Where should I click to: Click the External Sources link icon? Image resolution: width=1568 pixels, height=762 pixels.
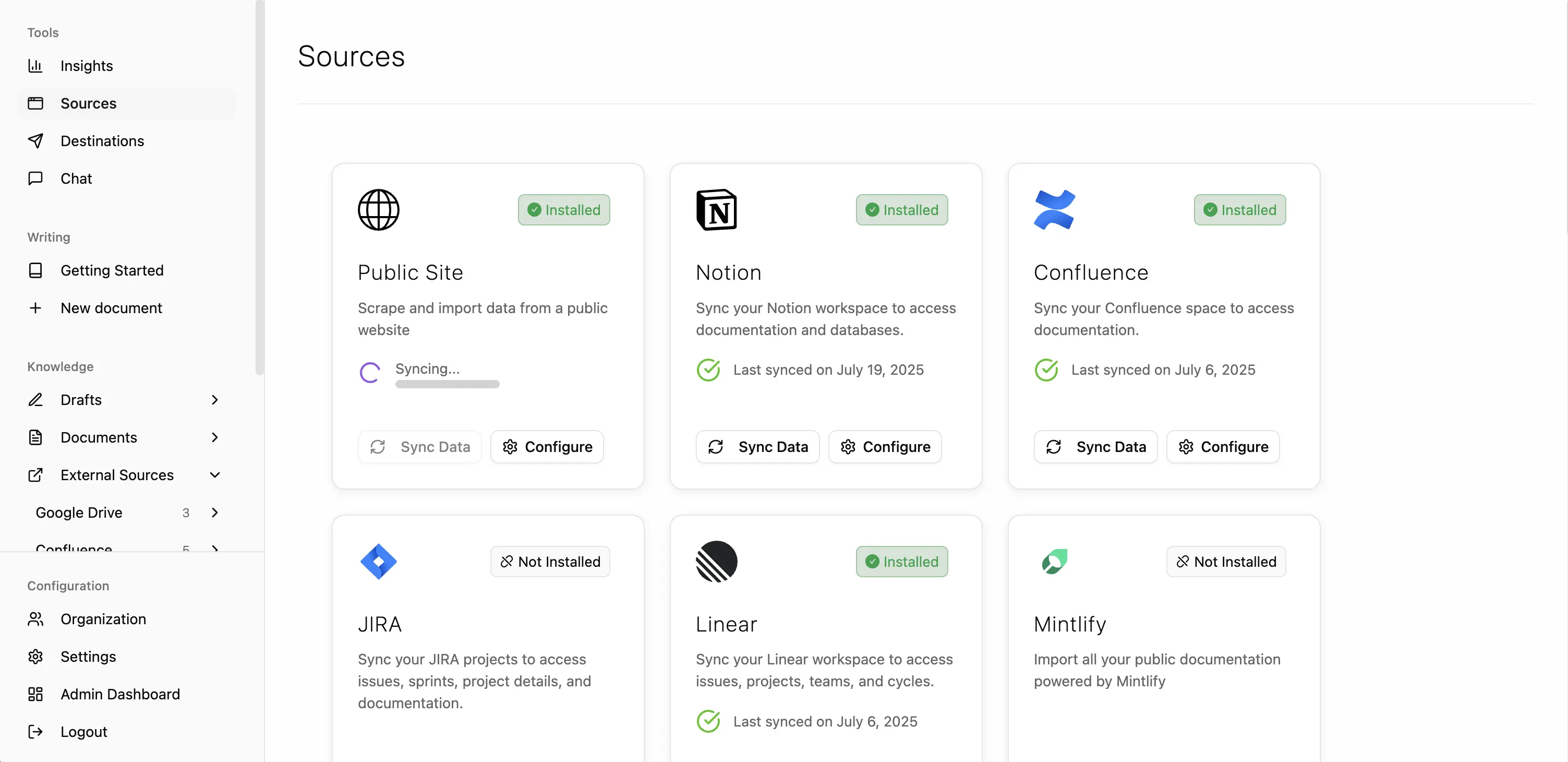tap(35, 475)
